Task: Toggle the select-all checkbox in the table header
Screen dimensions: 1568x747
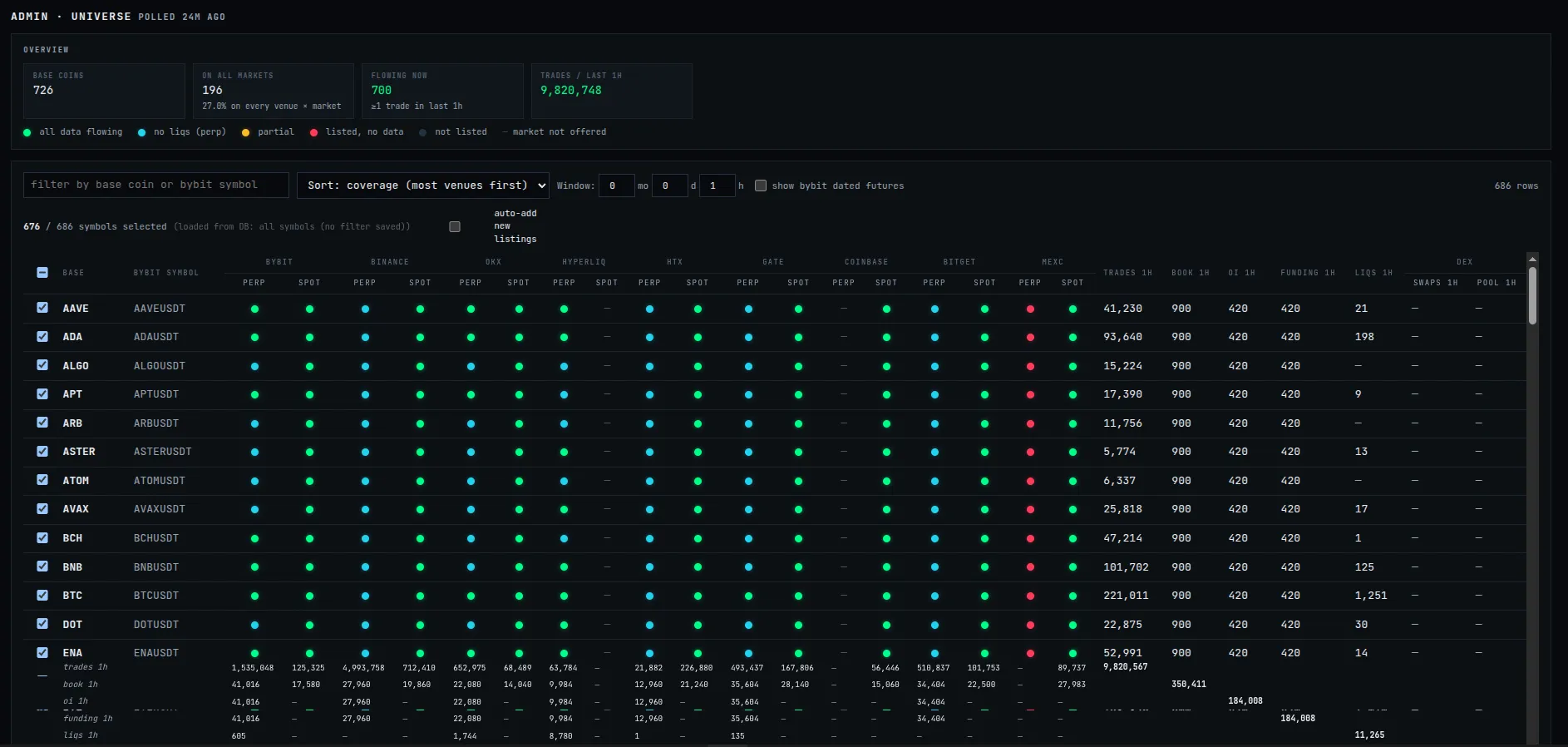Action: click(x=42, y=272)
